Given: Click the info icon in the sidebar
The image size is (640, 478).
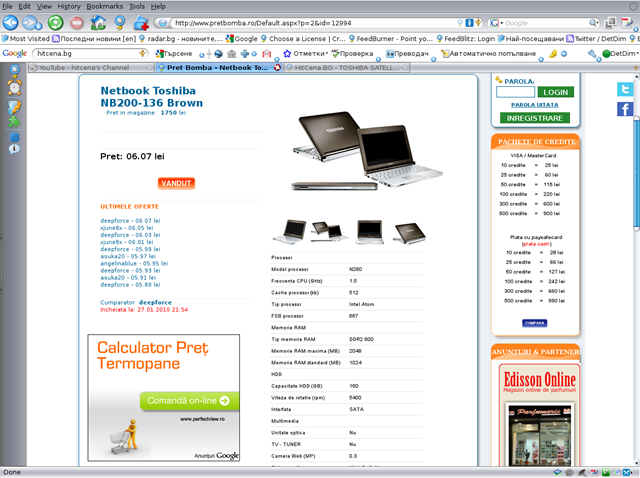Looking at the screenshot, I should point(14,148).
